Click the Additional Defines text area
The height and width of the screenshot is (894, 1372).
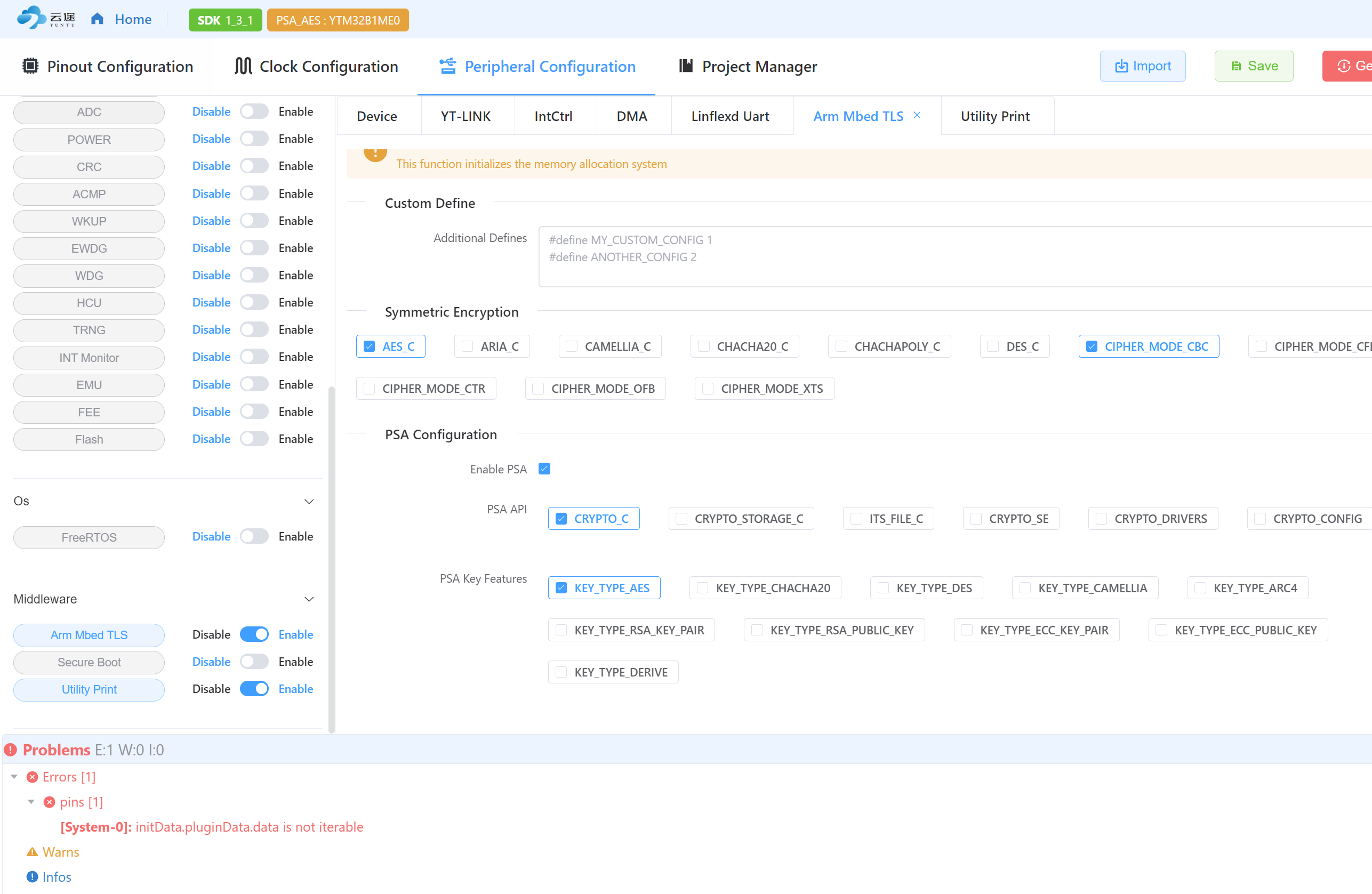point(954,256)
